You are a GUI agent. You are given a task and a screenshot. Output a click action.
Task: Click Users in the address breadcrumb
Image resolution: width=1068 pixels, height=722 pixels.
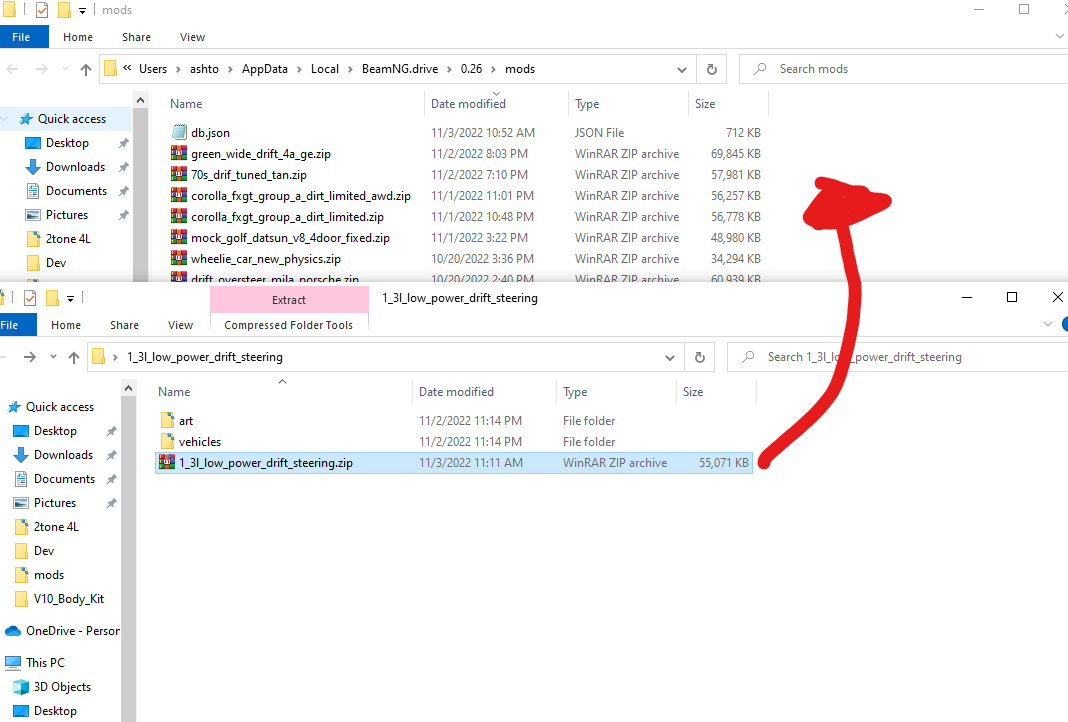click(x=153, y=69)
